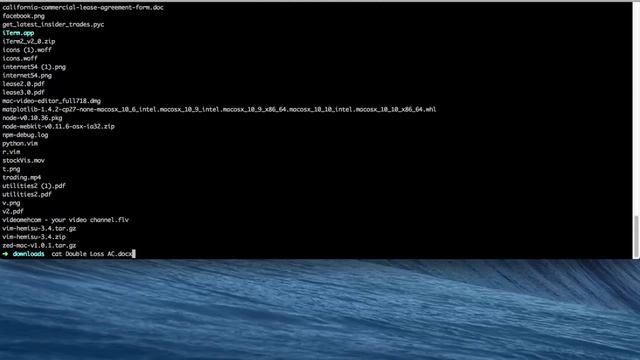
Task: Click trading.mp4 in the terminal
Action: click(22, 178)
